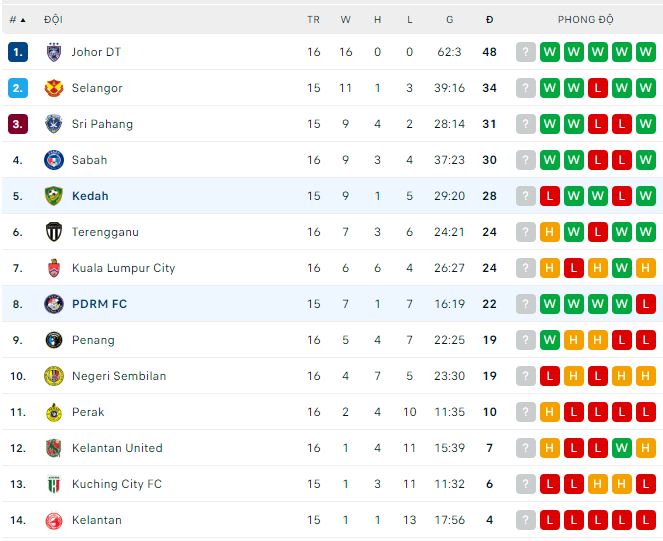This screenshot has width=663, height=541.
Task: Open the Kuching City FC team link
Action: point(116,484)
